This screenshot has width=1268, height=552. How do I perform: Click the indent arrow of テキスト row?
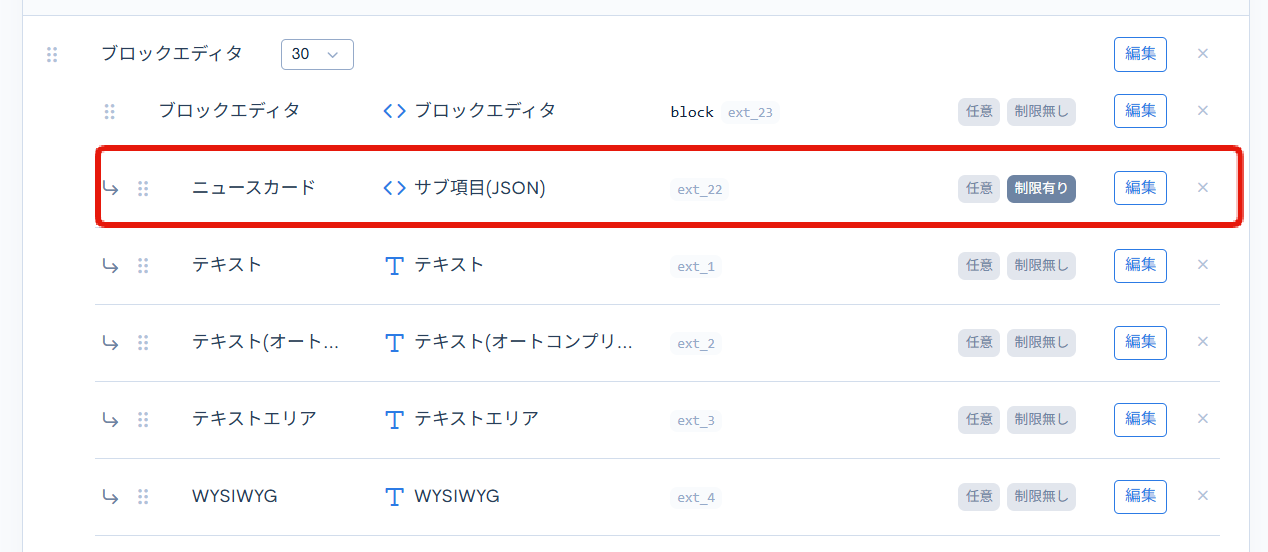tap(110, 266)
